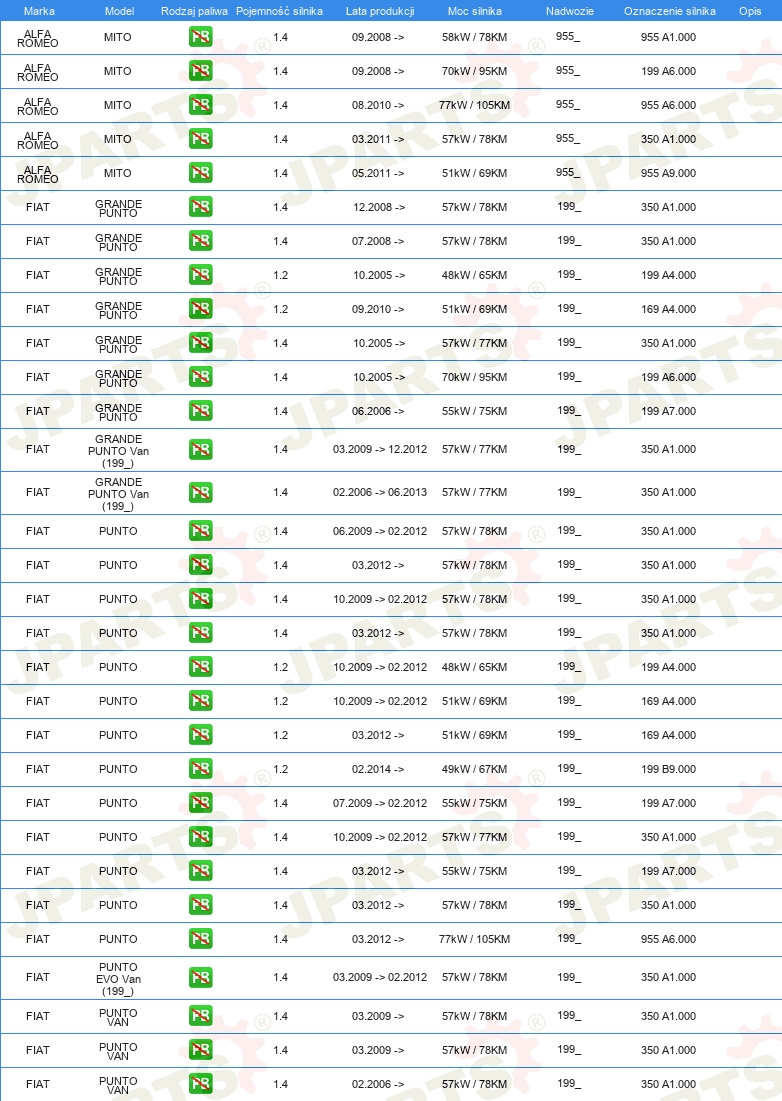Screen dimensions: 782x1101
Task: Click the Model column header
Action: pos(119,11)
